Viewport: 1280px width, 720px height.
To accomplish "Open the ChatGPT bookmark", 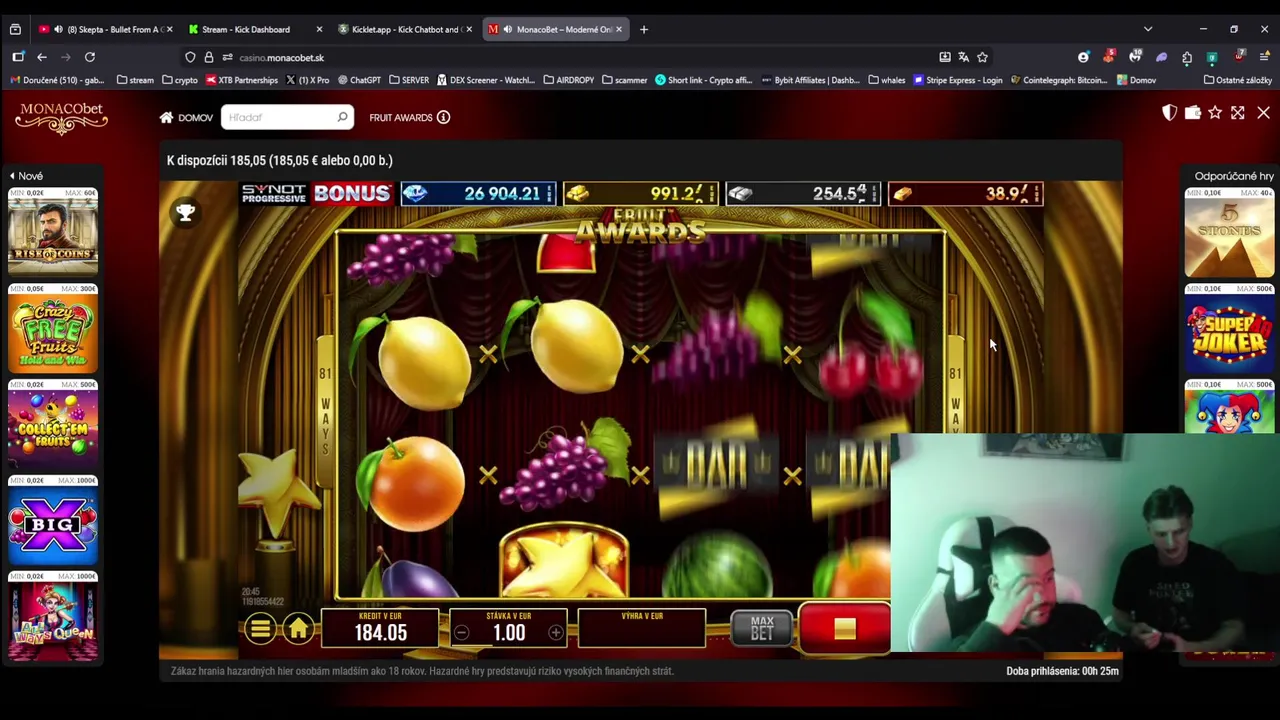I will click(x=359, y=80).
